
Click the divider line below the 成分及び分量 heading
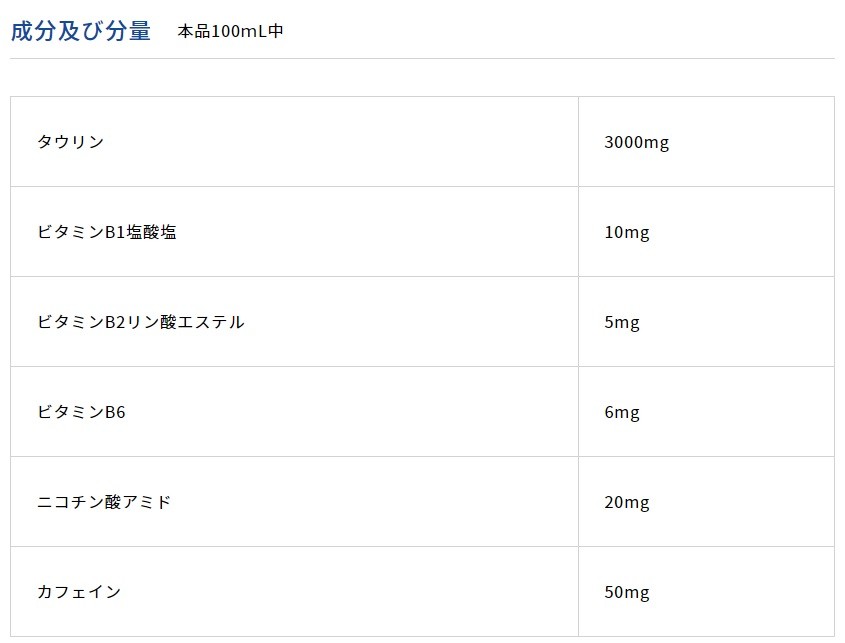[x=422, y=58]
